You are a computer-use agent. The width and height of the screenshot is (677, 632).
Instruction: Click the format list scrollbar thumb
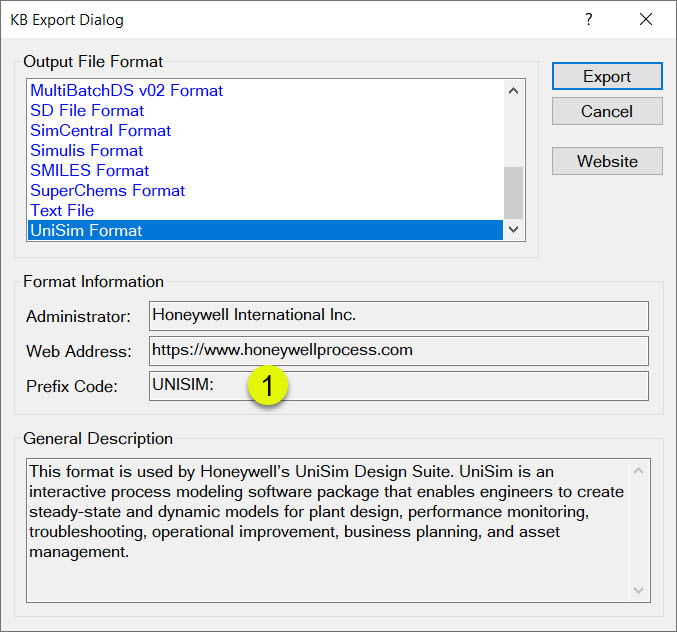click(x=513, y=191)
